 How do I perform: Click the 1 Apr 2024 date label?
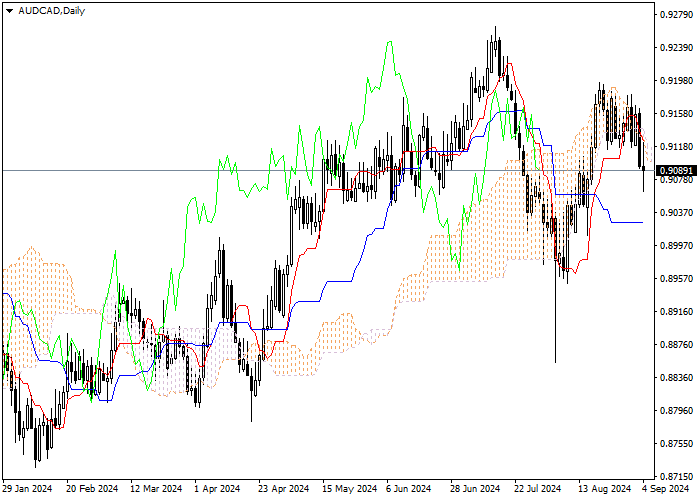point(218,489)
